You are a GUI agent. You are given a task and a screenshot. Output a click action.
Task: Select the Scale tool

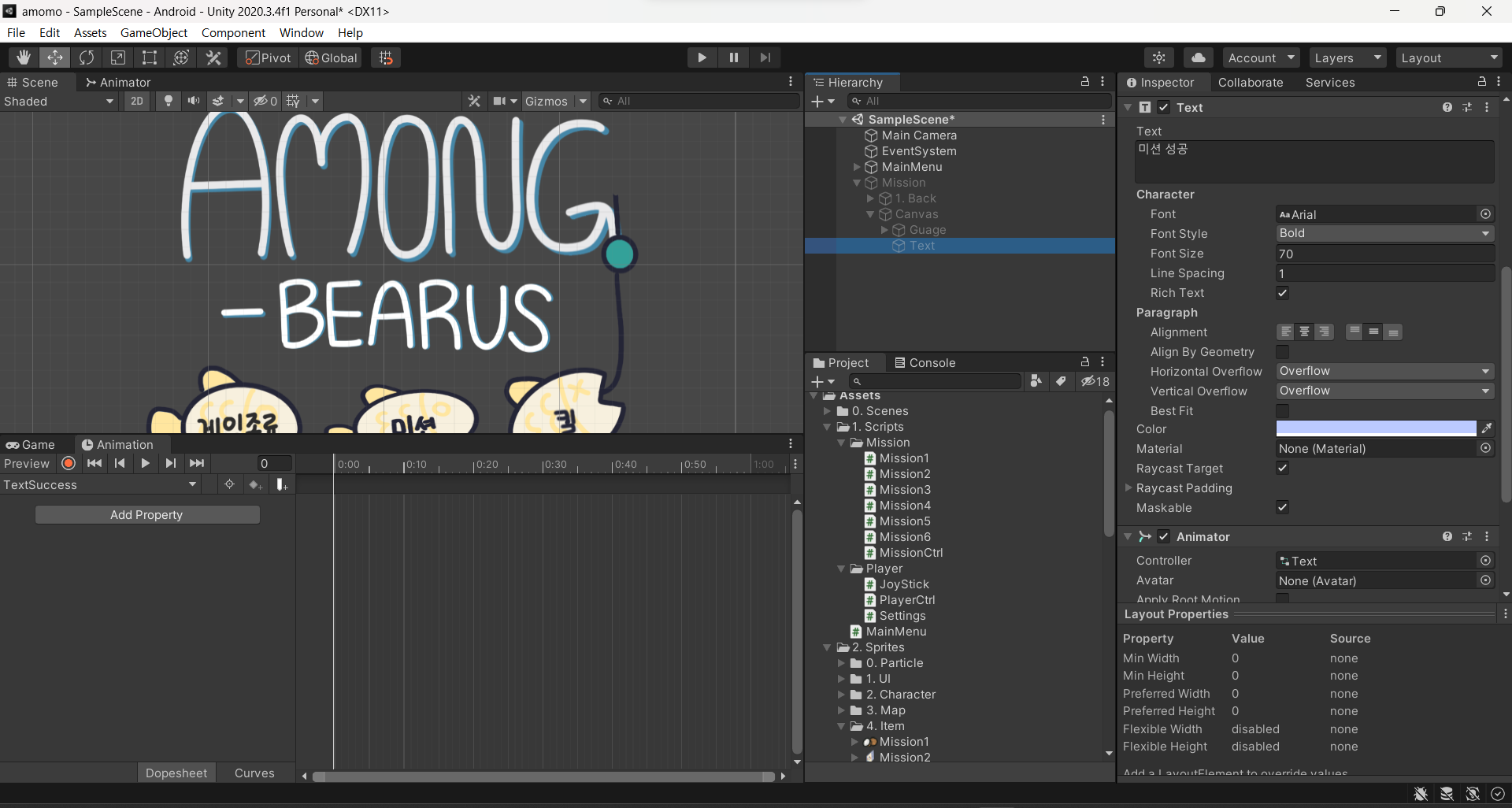coord(118,57)
